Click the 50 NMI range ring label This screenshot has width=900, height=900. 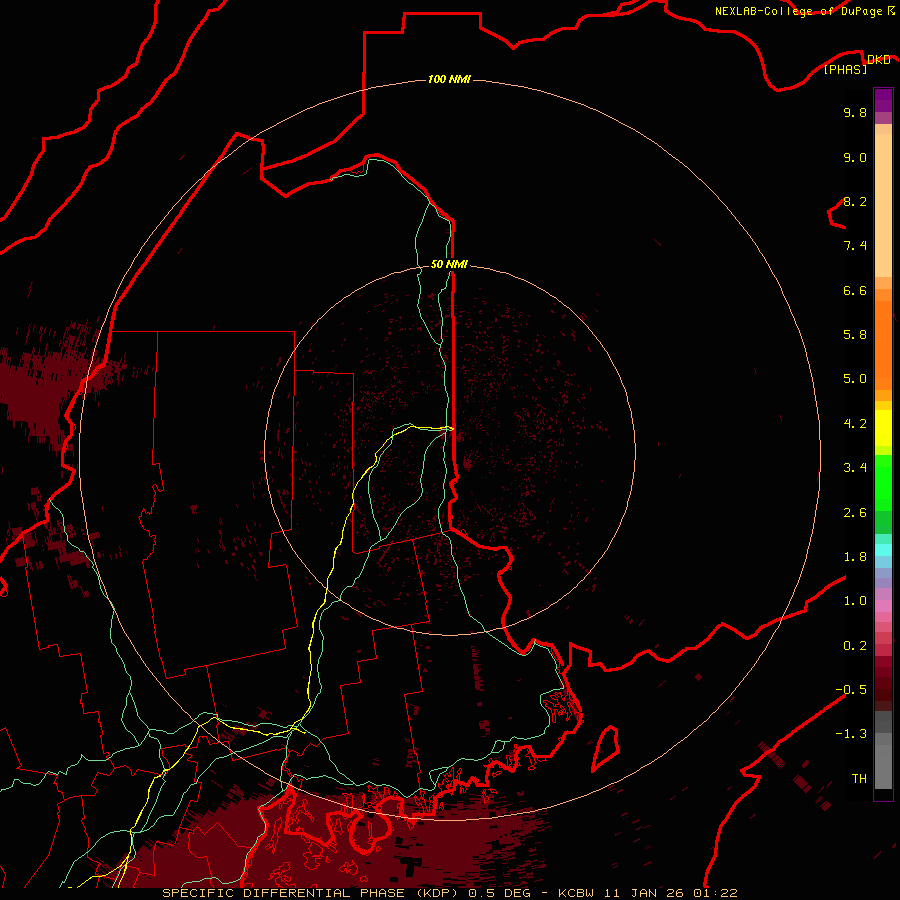pos(449,264)
